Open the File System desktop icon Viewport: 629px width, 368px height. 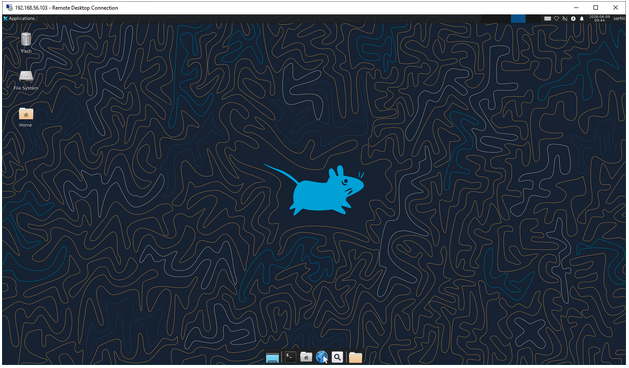click(26, 80)
